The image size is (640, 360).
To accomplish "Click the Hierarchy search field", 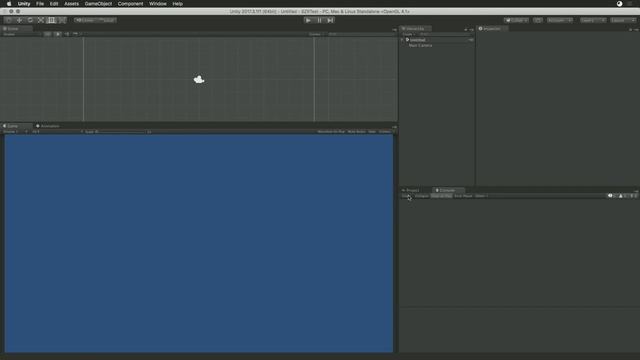I will tap(446, 34).
